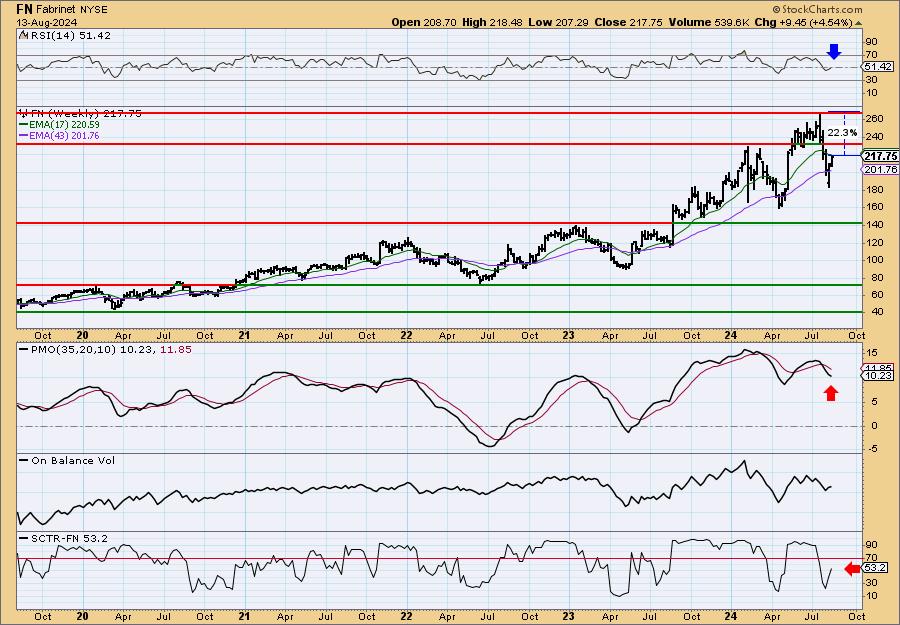Click the PMO(35,20,10) indicator legend

click(x=106, y=349)
